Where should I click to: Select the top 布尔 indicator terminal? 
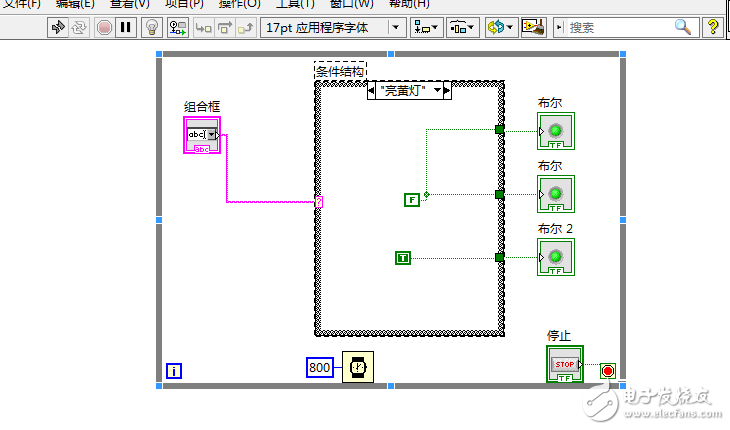556,131
